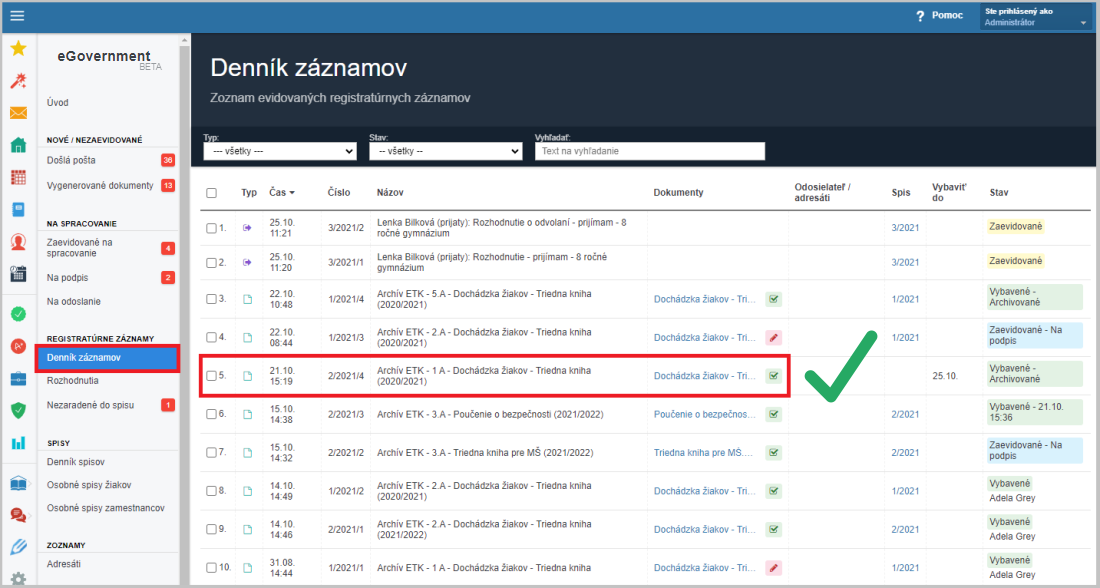Tick the checkbox for row 7

pos(211,453)
